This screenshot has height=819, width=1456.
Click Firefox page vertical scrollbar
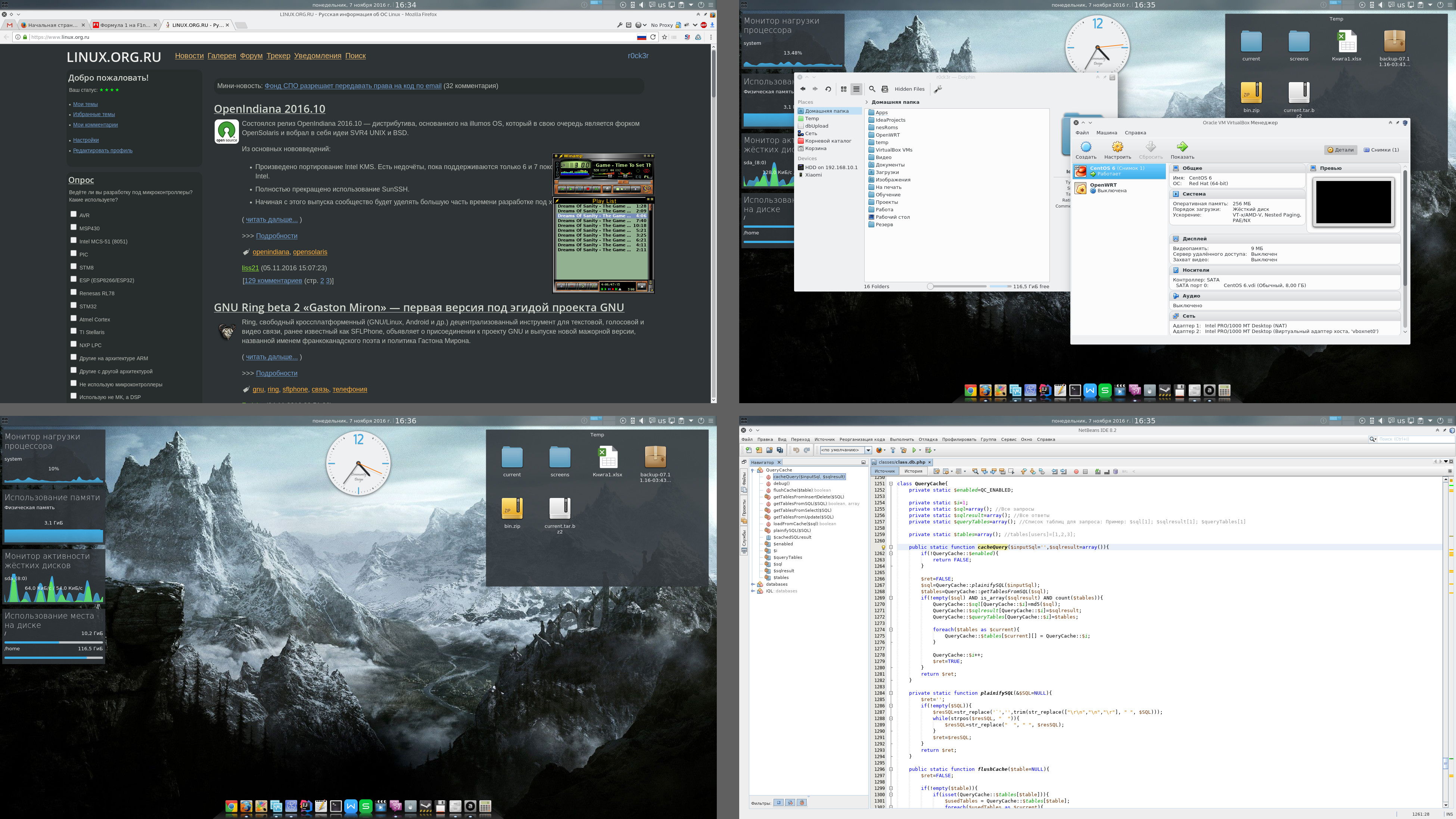[713, 223]
